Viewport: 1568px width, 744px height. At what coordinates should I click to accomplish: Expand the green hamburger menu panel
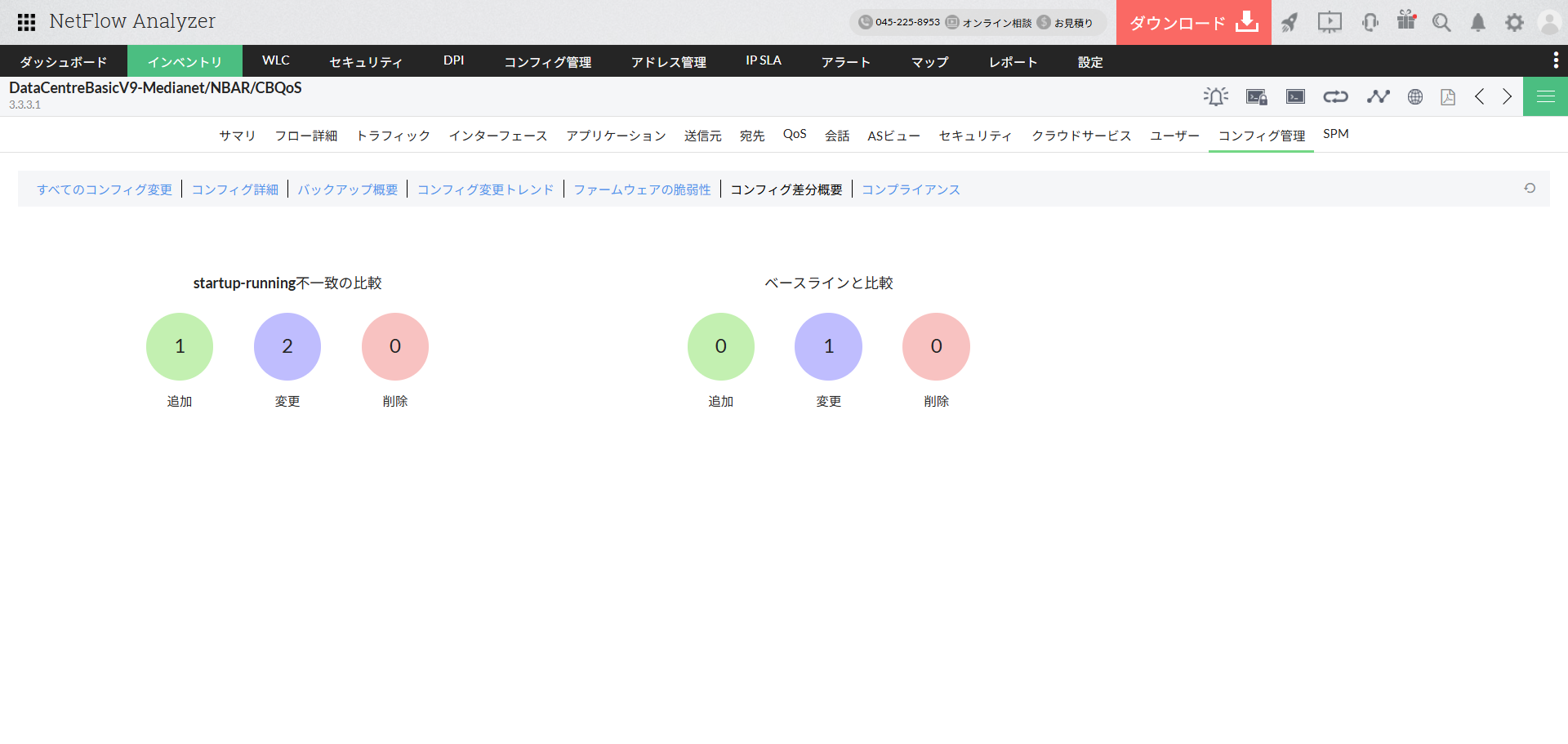(x=1545, y=96)
